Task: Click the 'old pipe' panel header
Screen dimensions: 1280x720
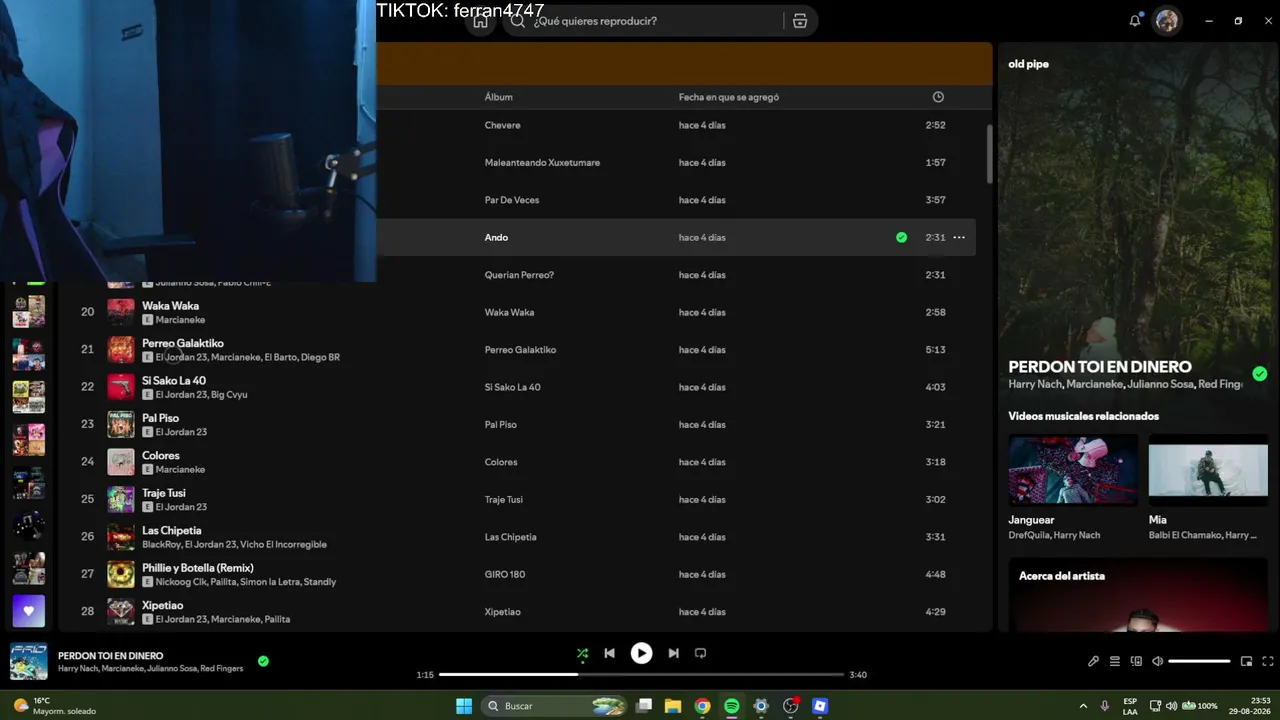Action: pyautogui.click(x=1028, y=64)
